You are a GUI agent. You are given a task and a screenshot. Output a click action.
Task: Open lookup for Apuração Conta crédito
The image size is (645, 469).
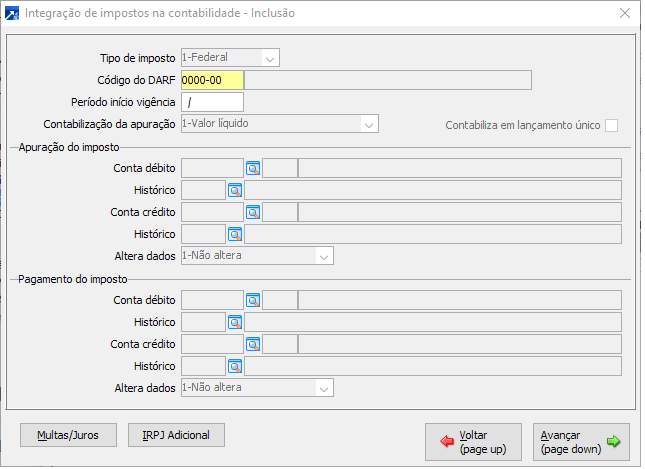coord(253,212)
